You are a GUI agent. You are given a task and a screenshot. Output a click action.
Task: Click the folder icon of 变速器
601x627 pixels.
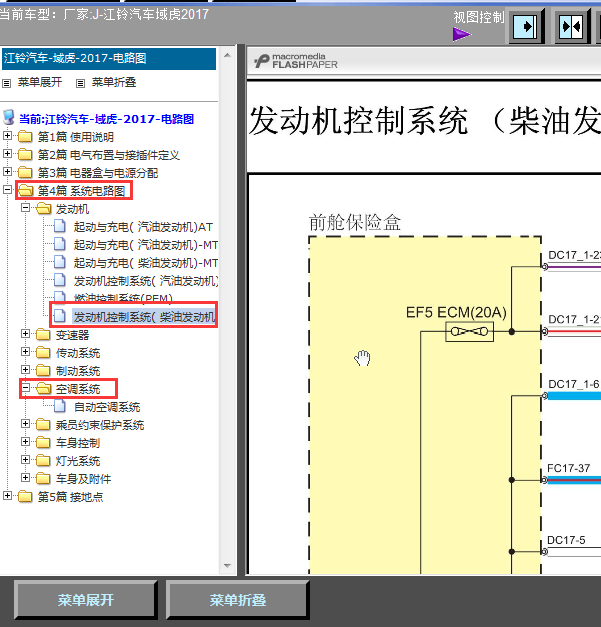tap(43, 334)
